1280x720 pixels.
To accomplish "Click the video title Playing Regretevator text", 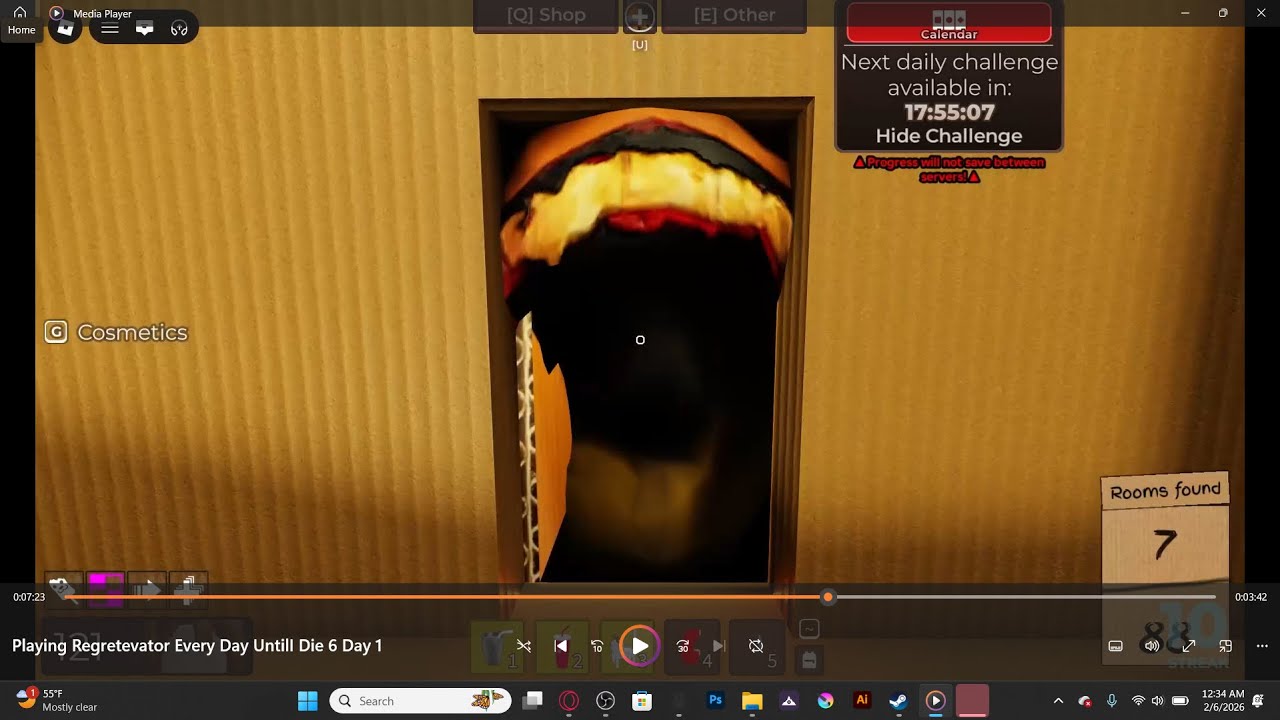I will tap(197, 646).
